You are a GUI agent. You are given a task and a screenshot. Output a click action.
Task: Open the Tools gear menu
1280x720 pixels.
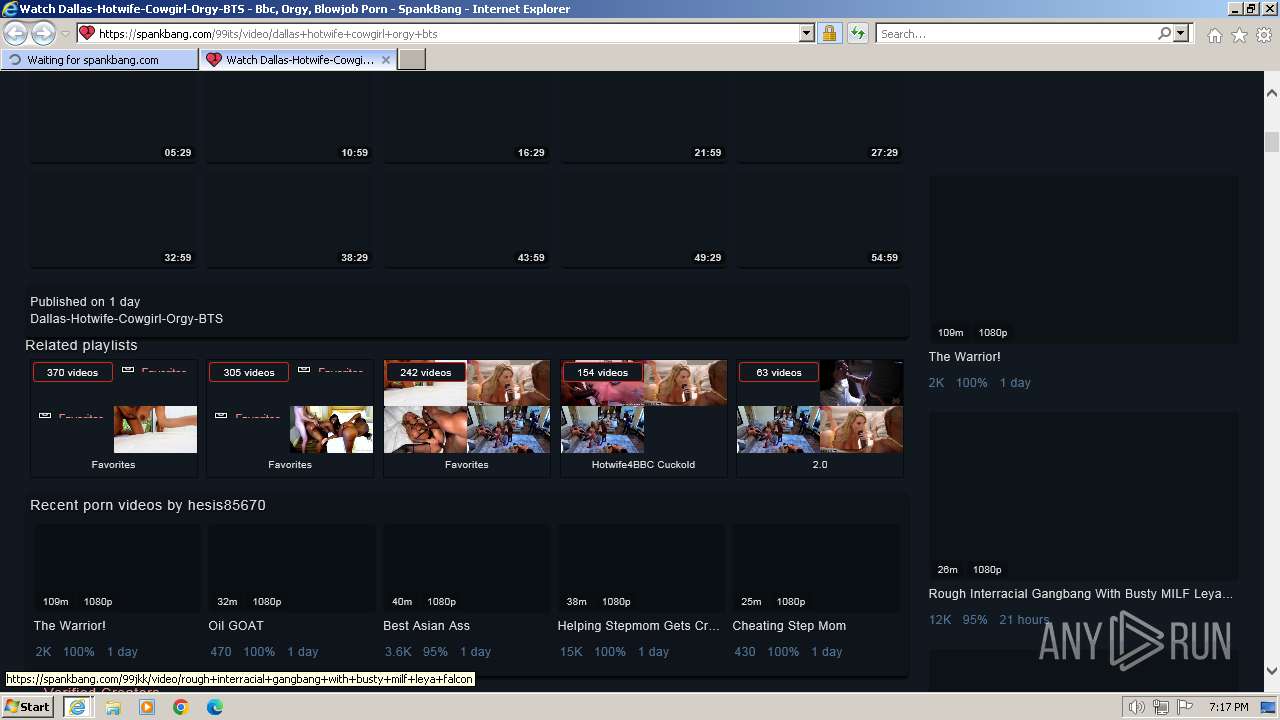click(1264, 35)
